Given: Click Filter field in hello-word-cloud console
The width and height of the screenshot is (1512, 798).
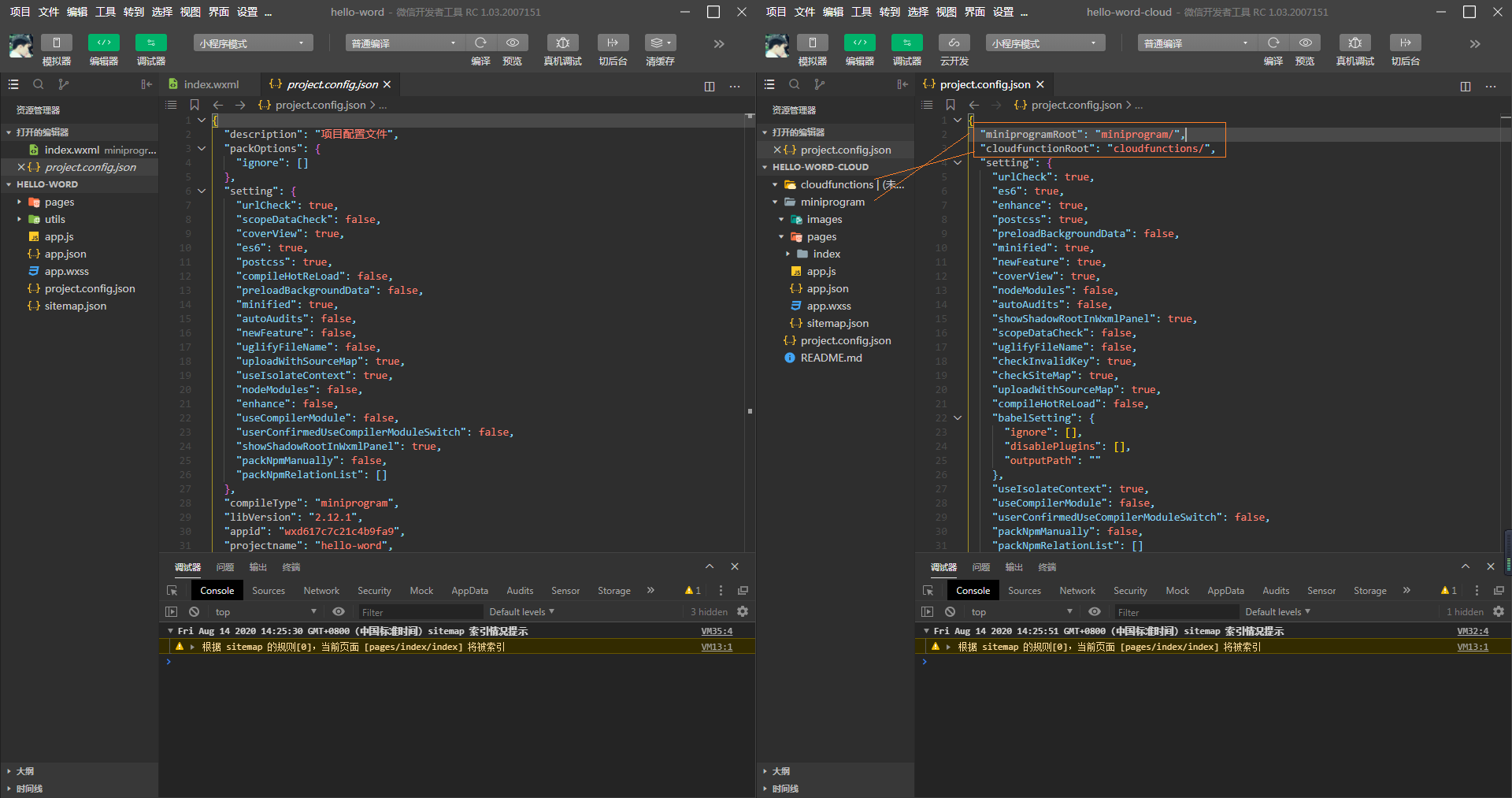Looking at the screenshot, I should pos(1177,612).
